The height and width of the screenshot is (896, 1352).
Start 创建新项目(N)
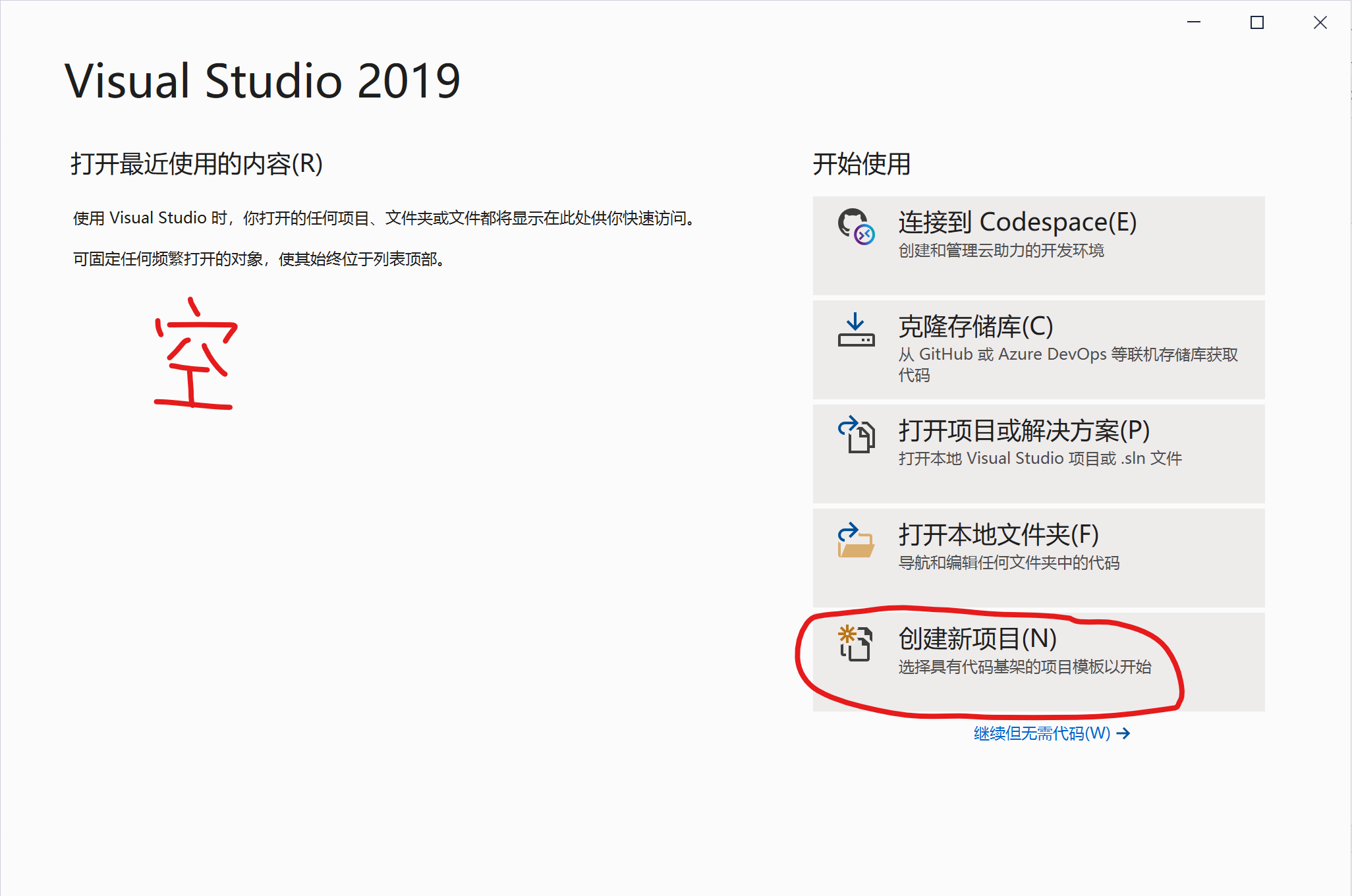click(x=977, y=638)
